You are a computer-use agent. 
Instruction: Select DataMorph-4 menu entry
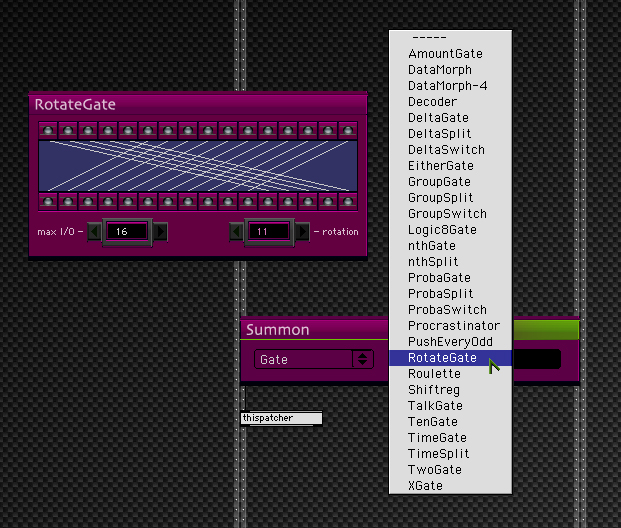coord(448,86)
